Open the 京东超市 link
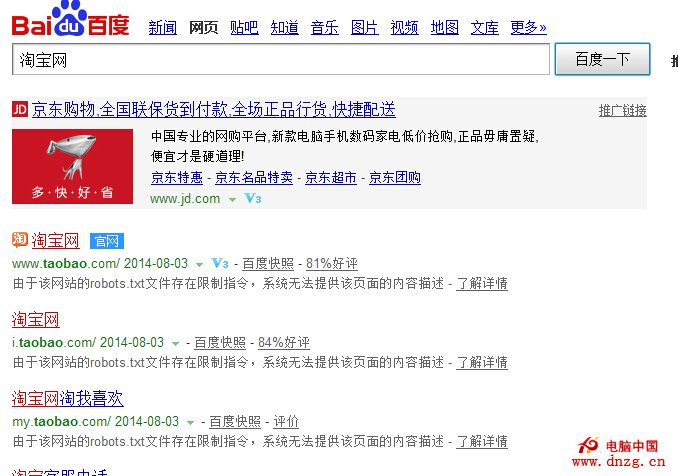Image resolution: width=678 pixels, height=476 pixels. [x=331, y=177]
